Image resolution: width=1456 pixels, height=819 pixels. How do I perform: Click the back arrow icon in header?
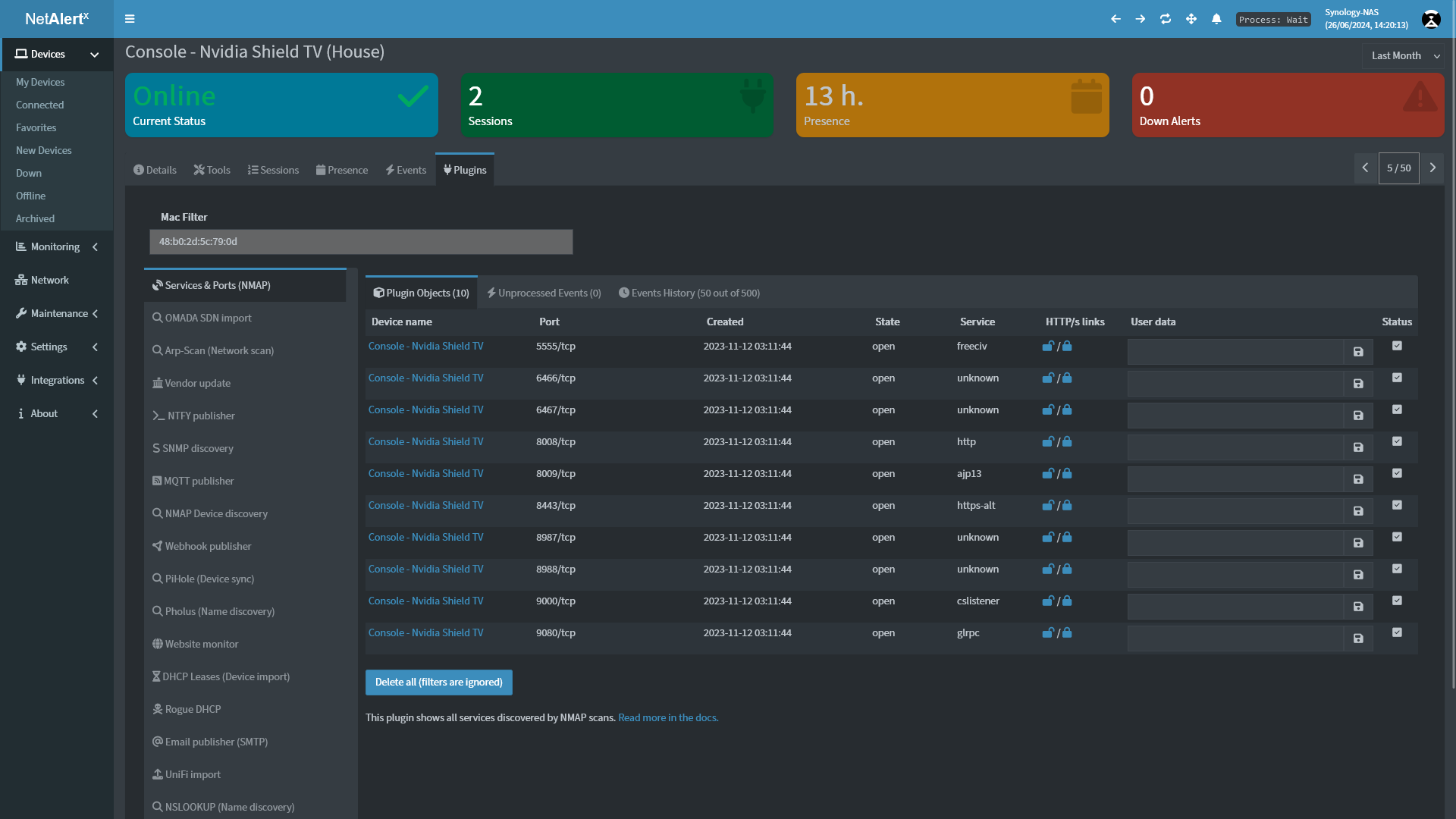(x=1116, y=19)
